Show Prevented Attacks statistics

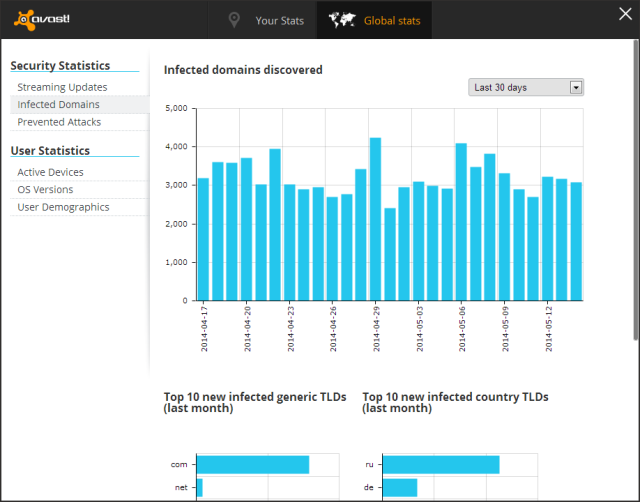[59, 122]
